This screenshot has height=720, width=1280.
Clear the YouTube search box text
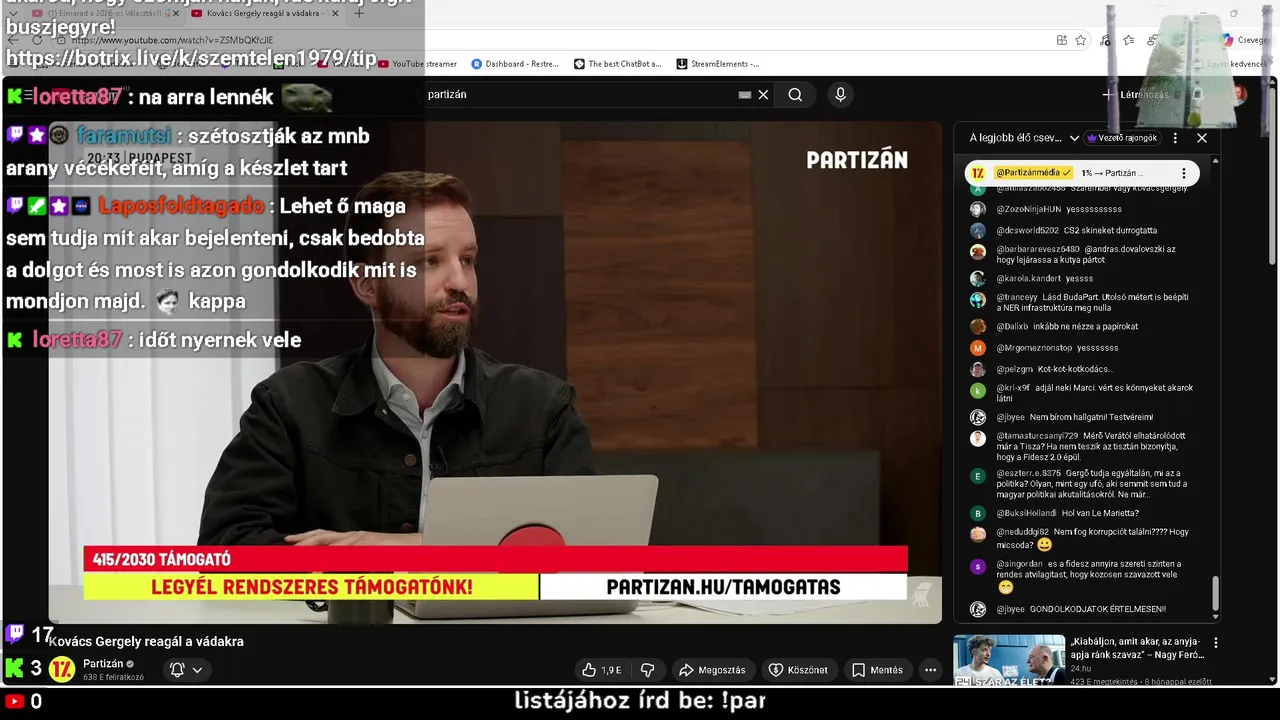point(763,95)
